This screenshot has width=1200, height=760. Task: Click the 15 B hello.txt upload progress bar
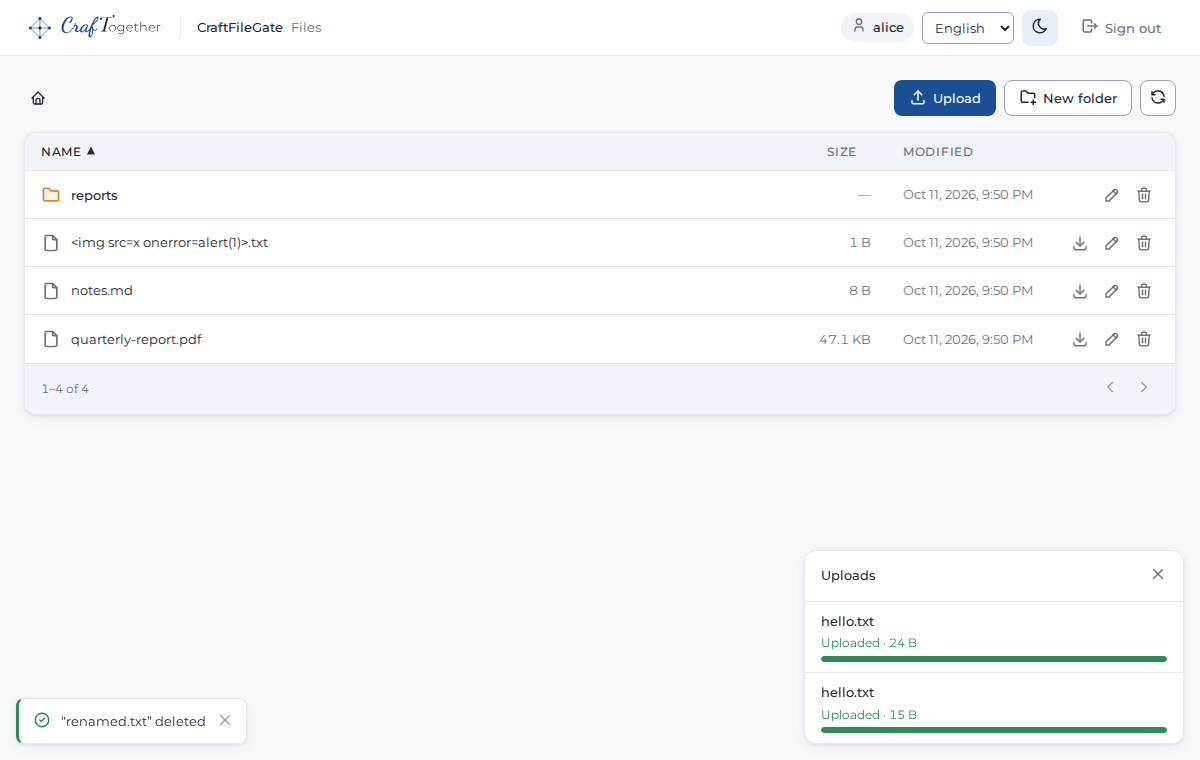(x=994, y=730)
